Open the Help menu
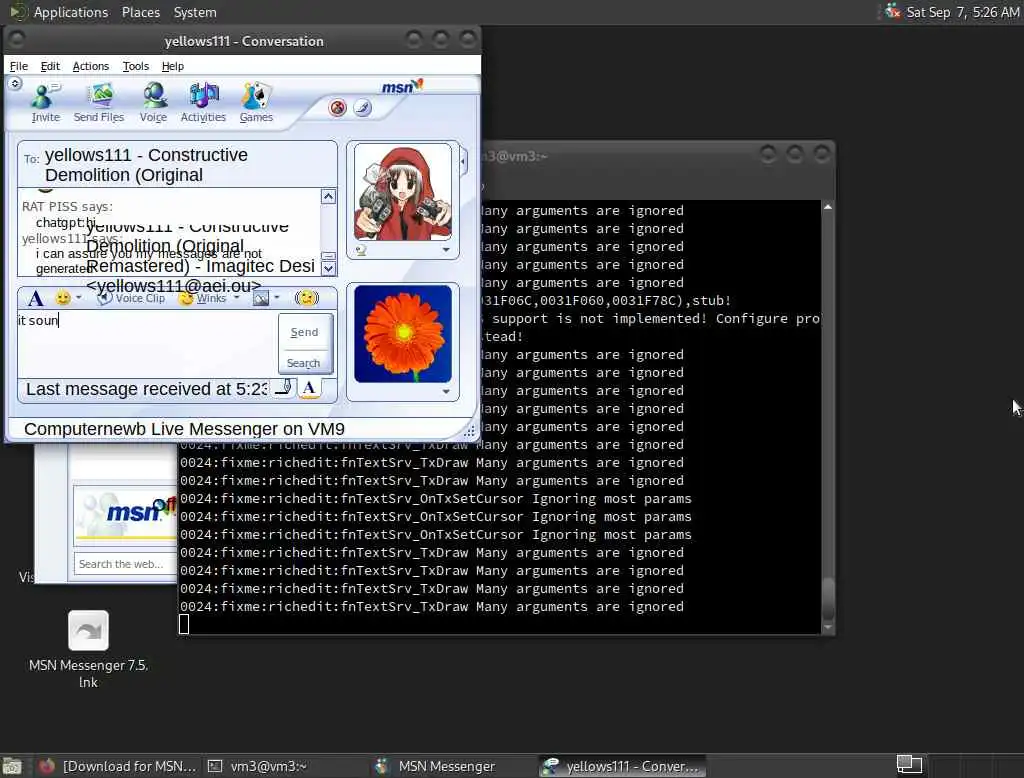This screenshot has width=1024, height=778. pos(172,66)
